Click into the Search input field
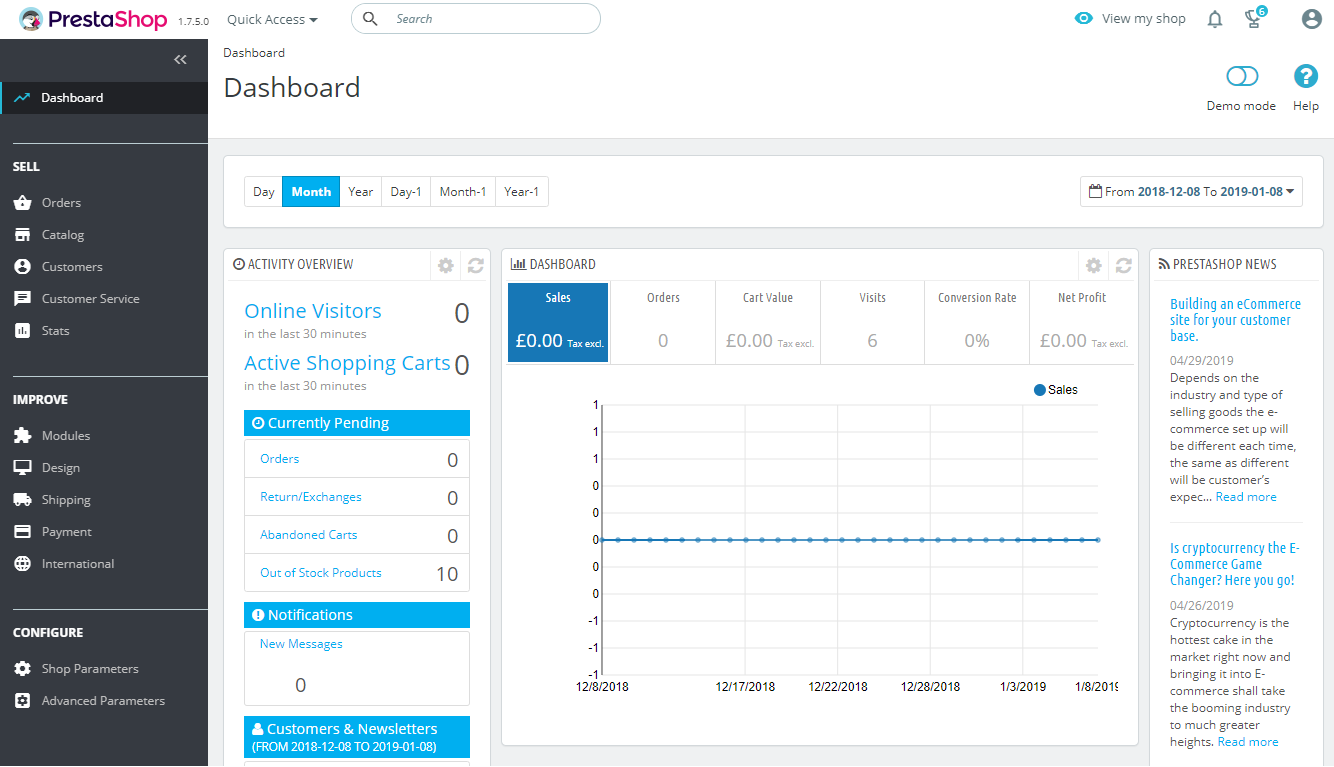This screenshot has width=1334, height=767. (x=476, y=19)
